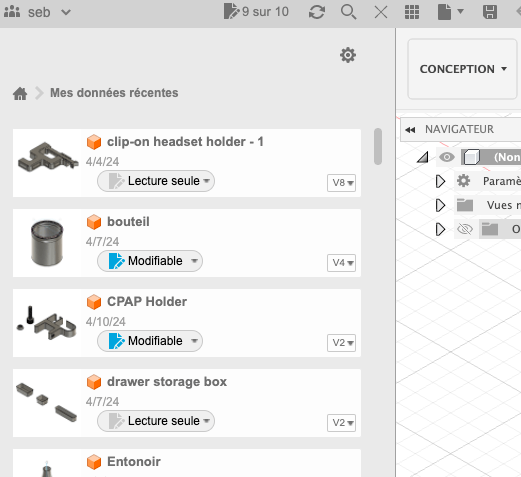Open V4 version dropdown for bouteil
The width and height of the screenshot is (521, 477).
point(341,263)
